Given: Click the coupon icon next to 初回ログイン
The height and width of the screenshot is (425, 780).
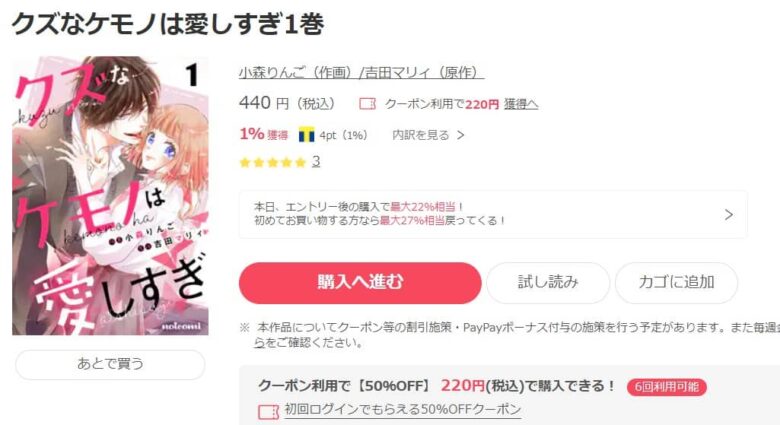Looking at the screenshot, I should tap(269, 412).
